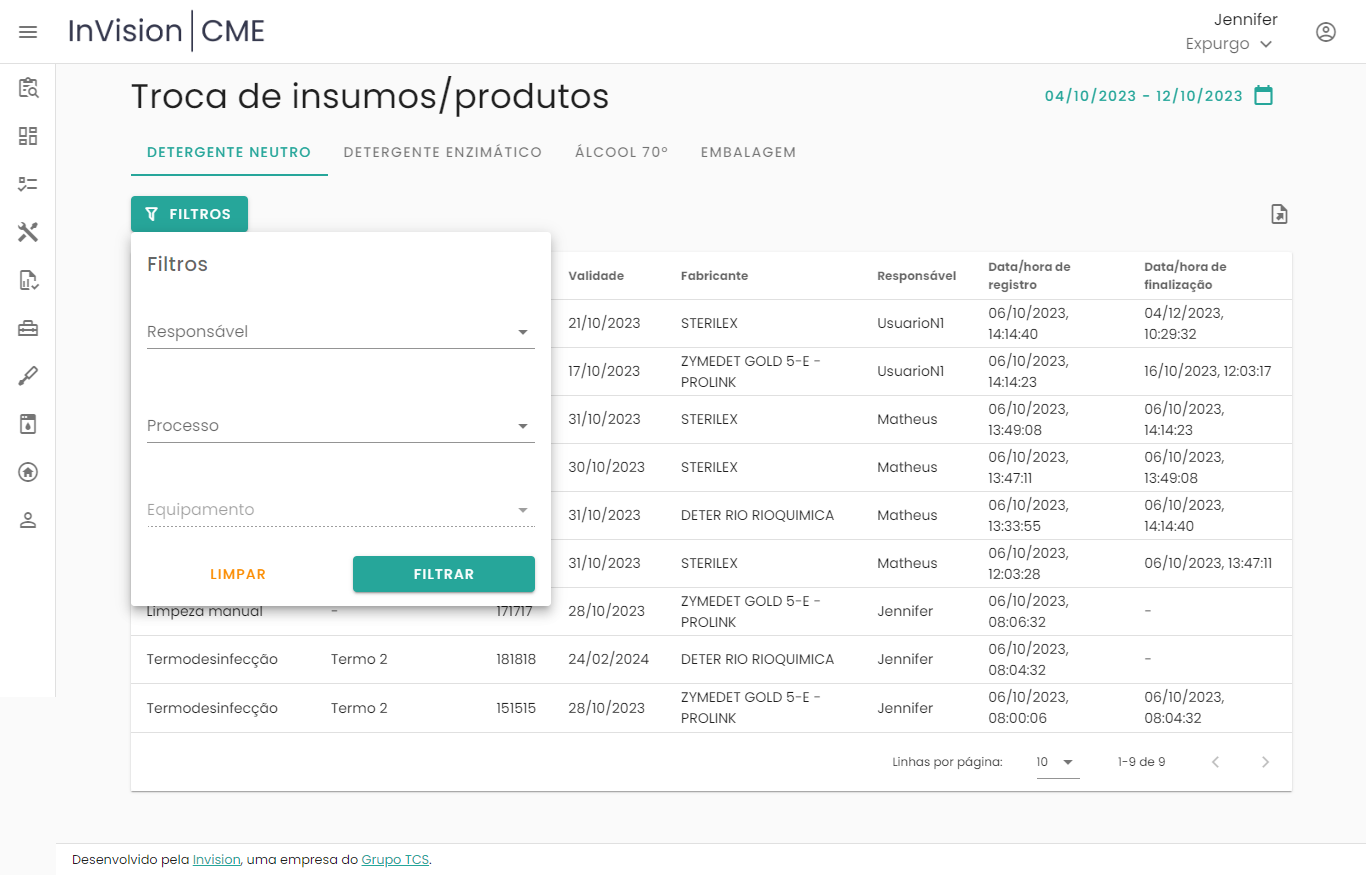Click the export file icon above table
The image size is (1366, 875).
pos(1279,214)
